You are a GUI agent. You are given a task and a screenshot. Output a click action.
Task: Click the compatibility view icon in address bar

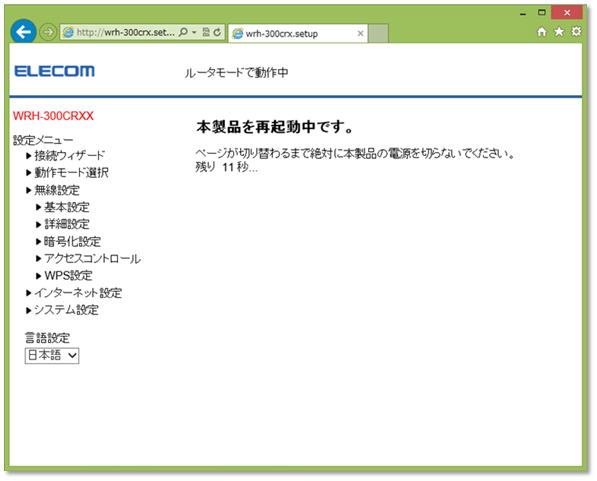click(x=206, y=32)
